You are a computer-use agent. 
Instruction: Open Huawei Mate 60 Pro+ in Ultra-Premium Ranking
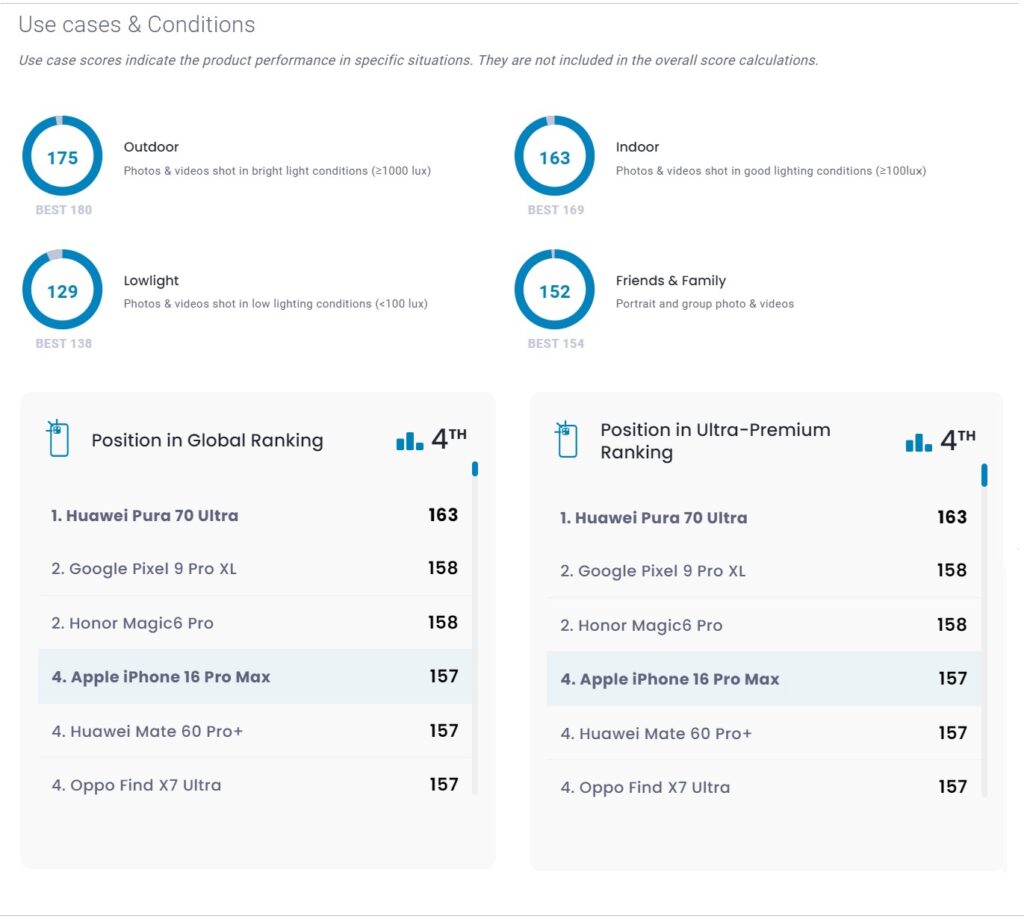(656, 733)
